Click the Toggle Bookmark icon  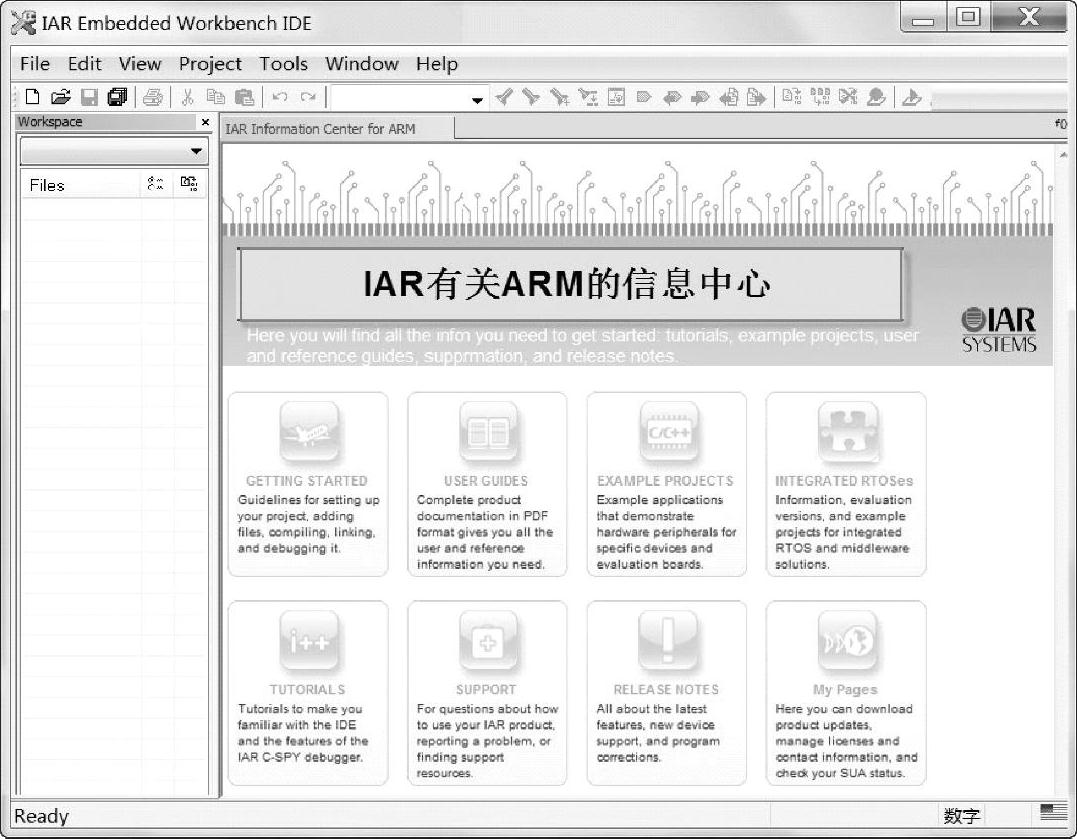click(644, 97)
